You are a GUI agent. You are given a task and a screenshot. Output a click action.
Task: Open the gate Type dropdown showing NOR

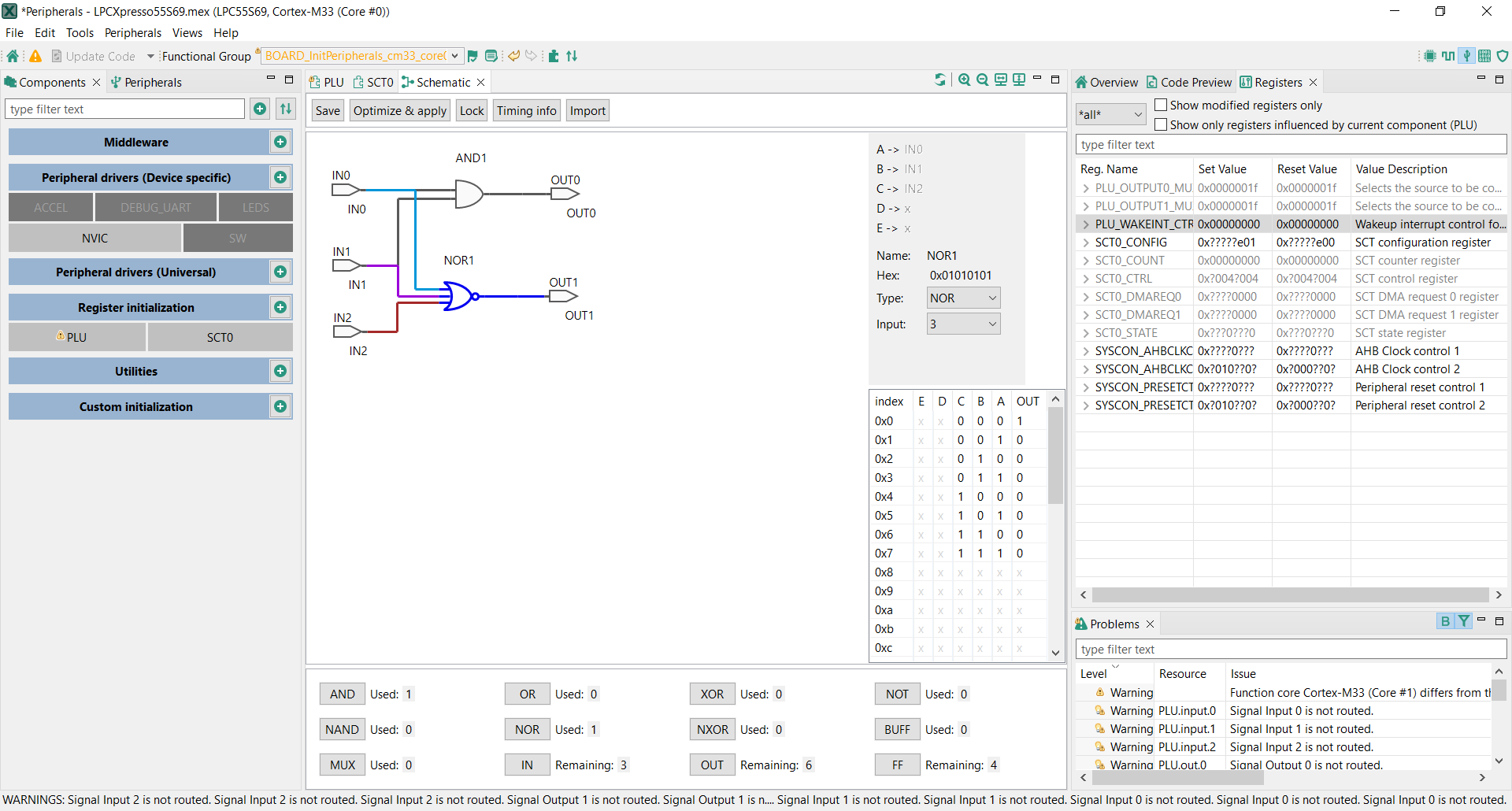point(963,298)
